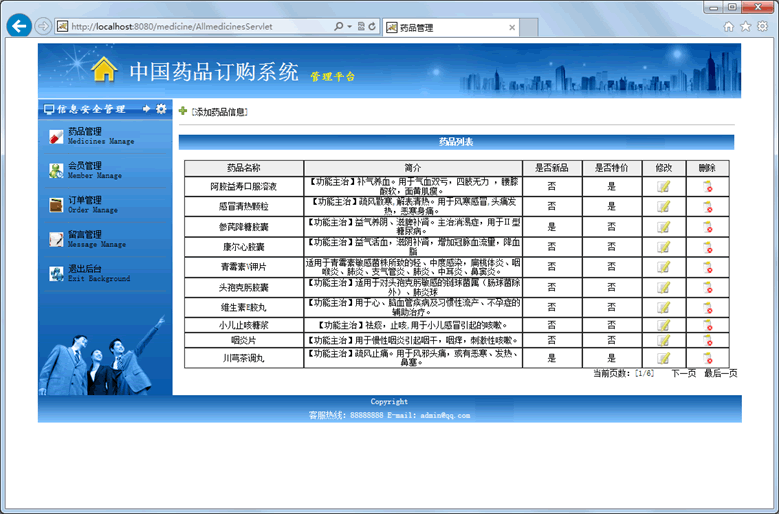
Task: Open 订单管理 Order Manage menu
Action: (x=92, y=204)
